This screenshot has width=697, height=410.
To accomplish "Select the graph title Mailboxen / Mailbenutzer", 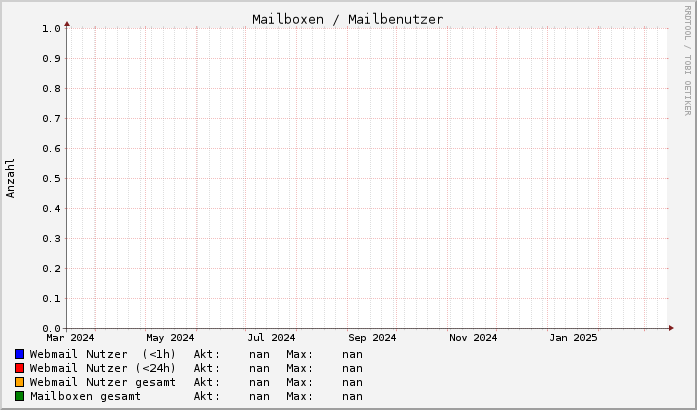I will [348, 19].
